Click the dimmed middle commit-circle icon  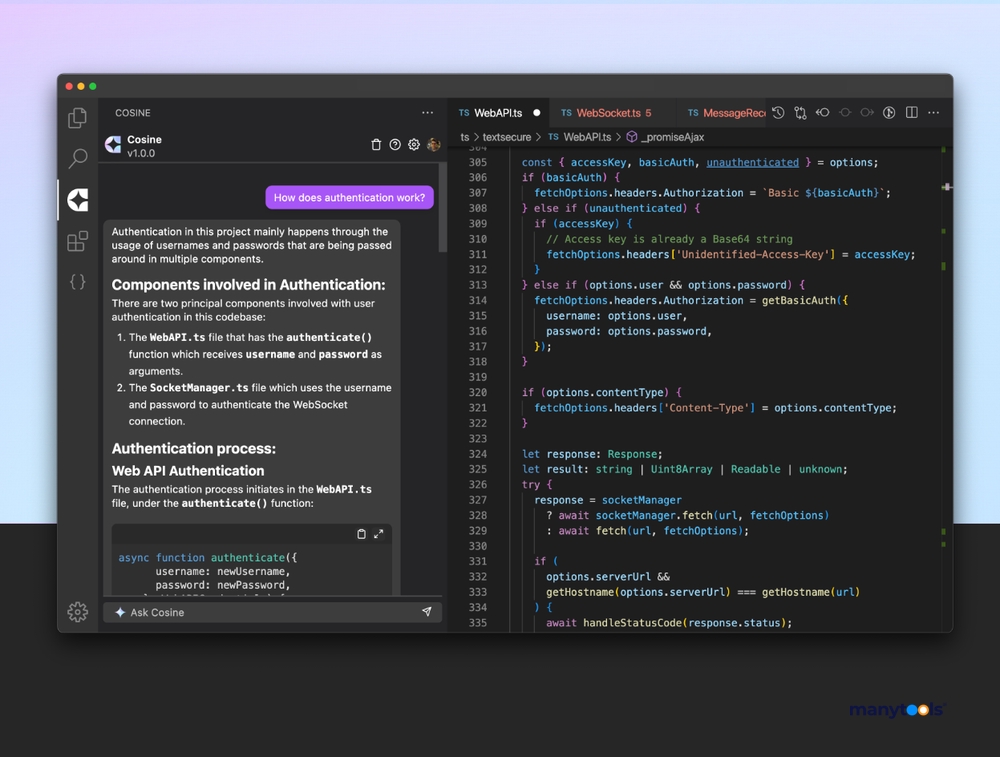click(x=845, y=113)
